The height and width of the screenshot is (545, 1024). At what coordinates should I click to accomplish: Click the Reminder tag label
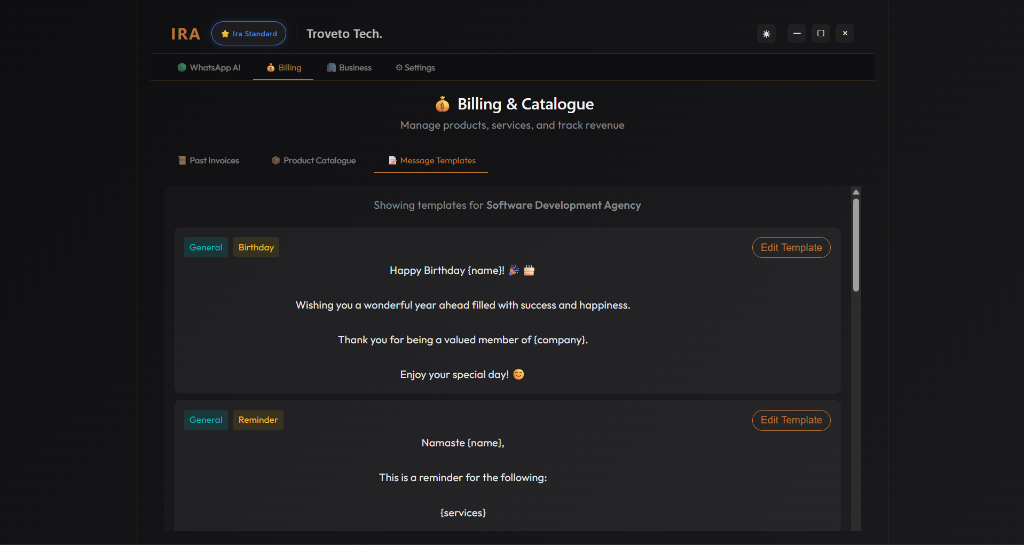click(x=258, y=420)
